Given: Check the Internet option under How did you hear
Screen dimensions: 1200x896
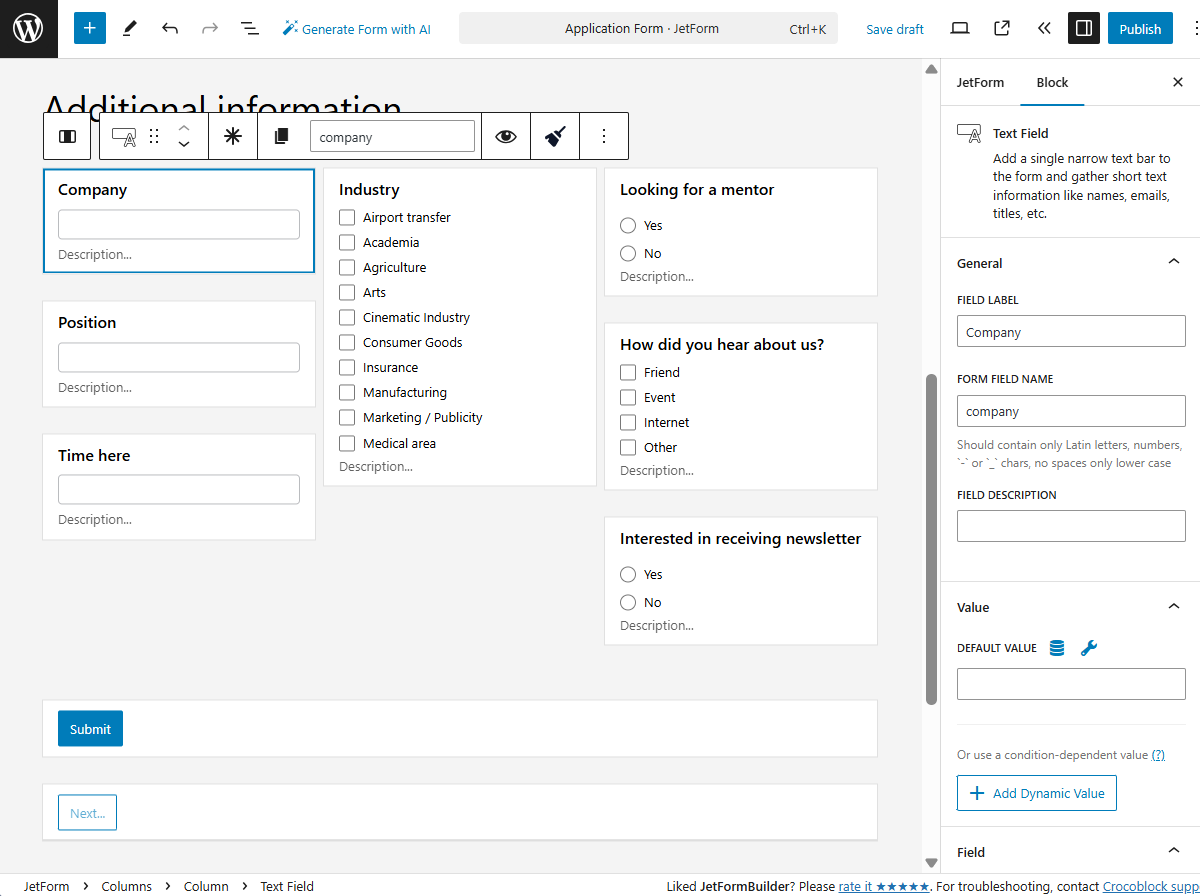Looking at the screenshot, I should [x=628, y=422].
